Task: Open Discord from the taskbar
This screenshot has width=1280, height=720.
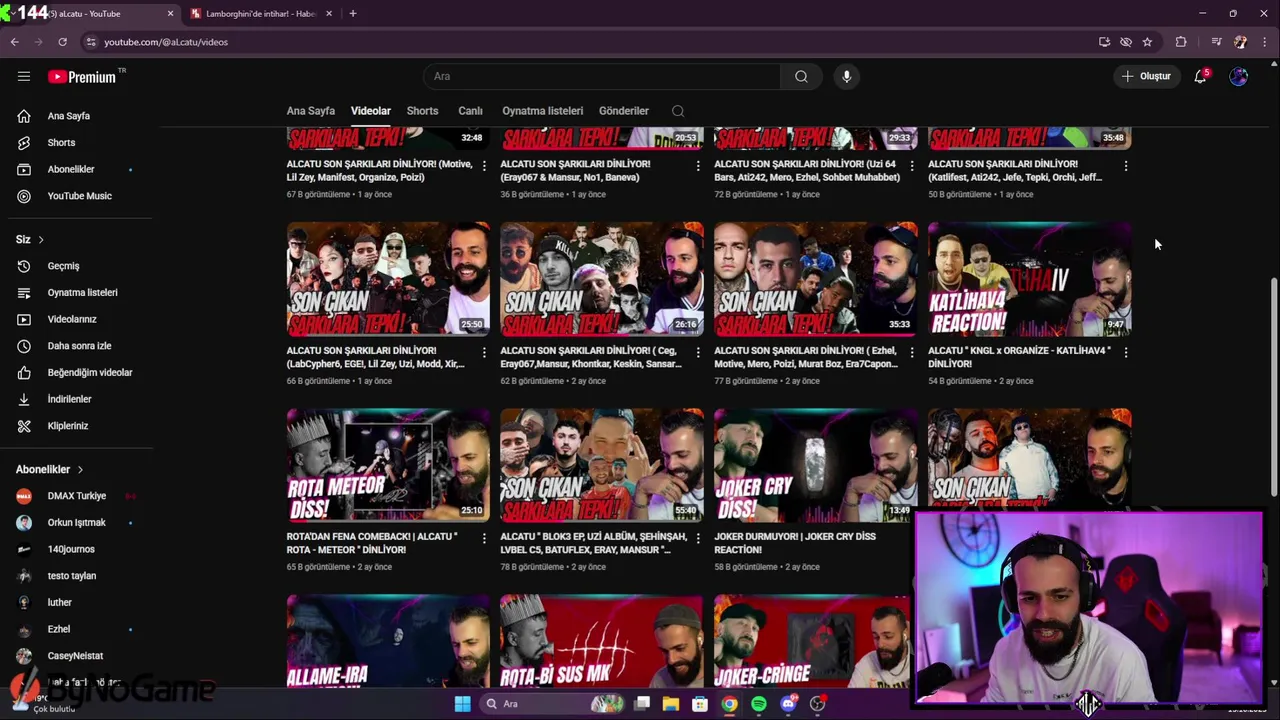Action: (x=788, y=704)
